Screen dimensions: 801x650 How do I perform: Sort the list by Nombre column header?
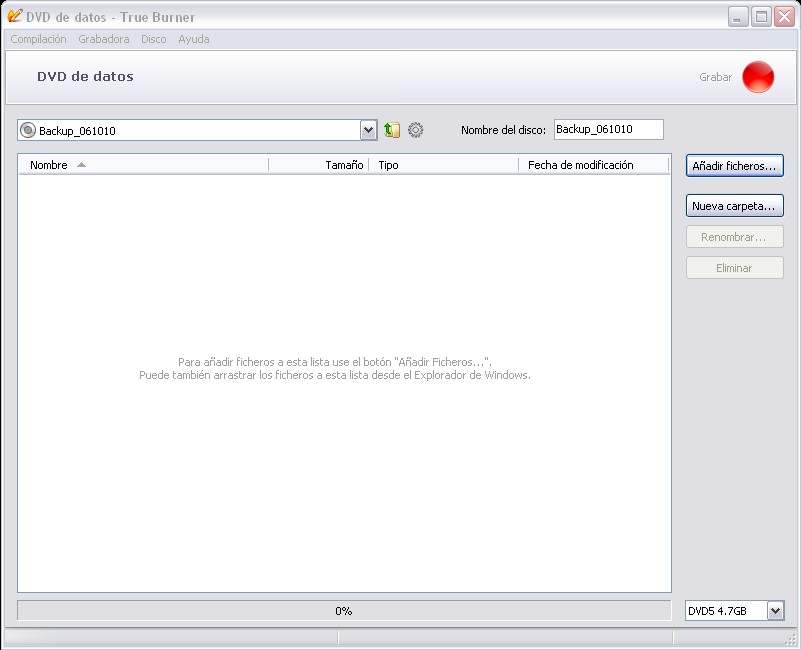[144, 165]
